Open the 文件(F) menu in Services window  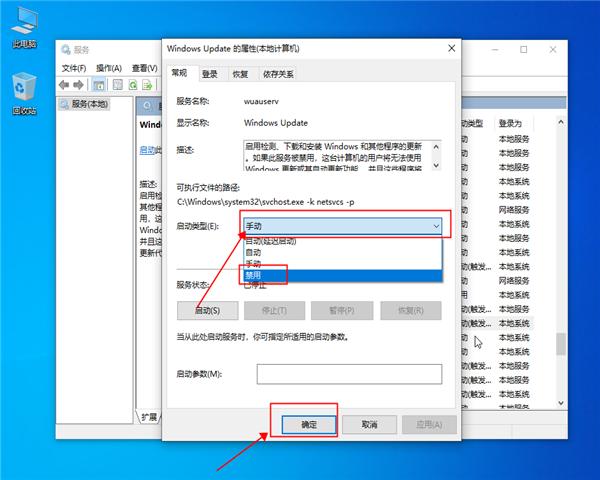(74, 68)
